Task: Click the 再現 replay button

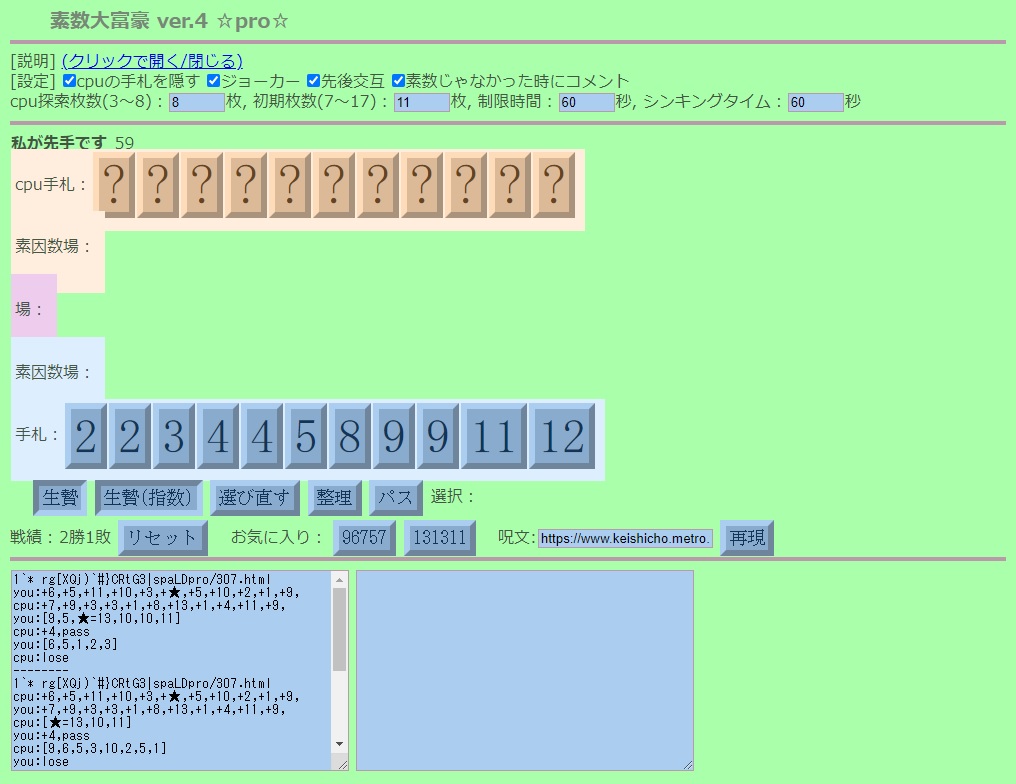Action: (747, 538)
